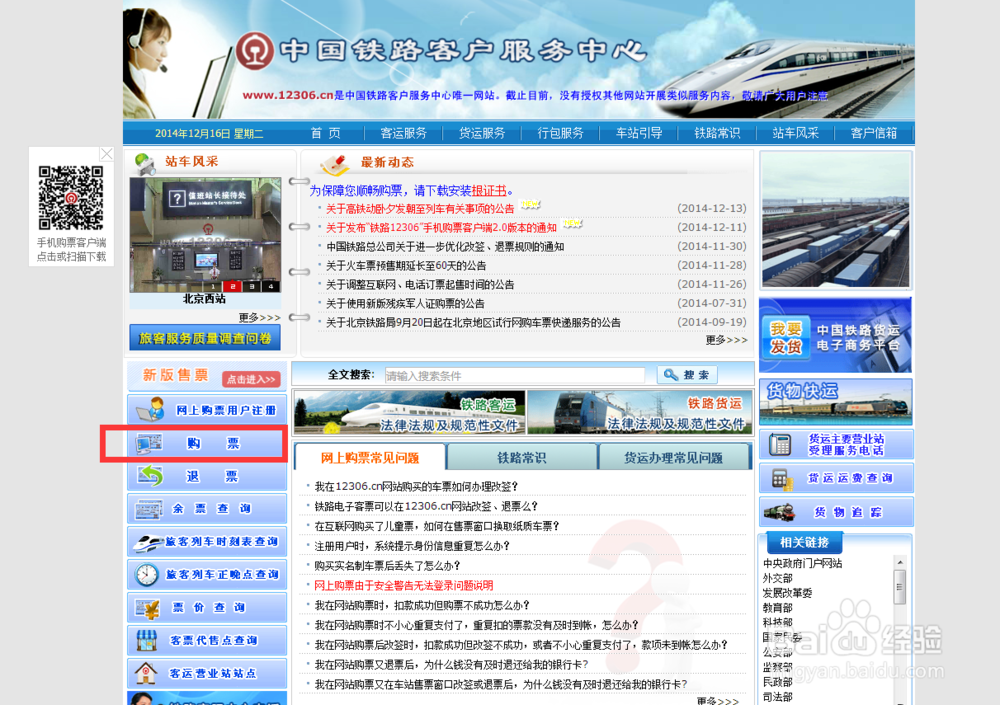This screenshot has width=1000, height=705.
Task: Open FAQ 购买实名制车票后丢失了怎么办
Action: 388,565
